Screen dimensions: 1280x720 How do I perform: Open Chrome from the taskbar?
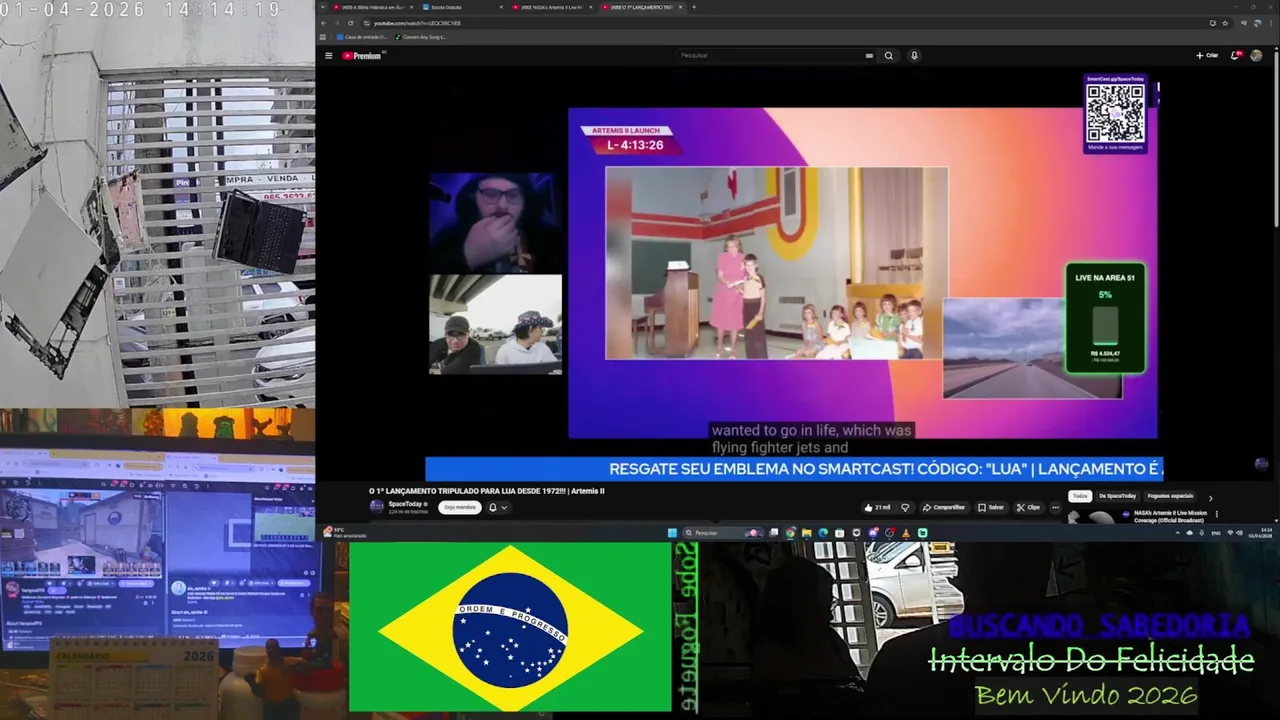coord(791,533)
